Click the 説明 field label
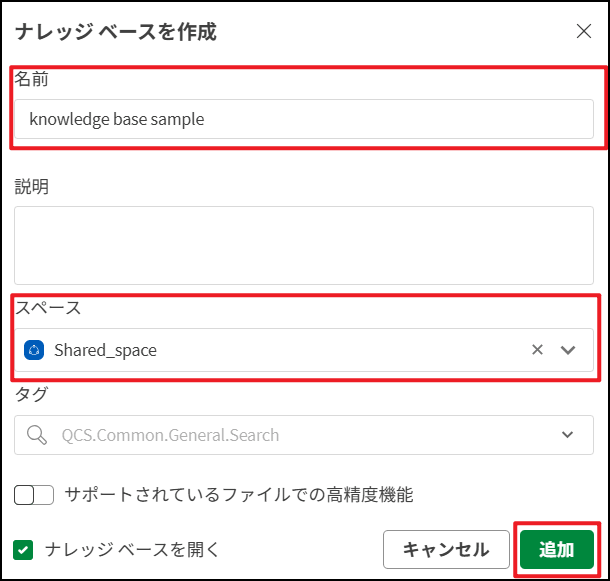The image size is (610, 581). [32, 186]
